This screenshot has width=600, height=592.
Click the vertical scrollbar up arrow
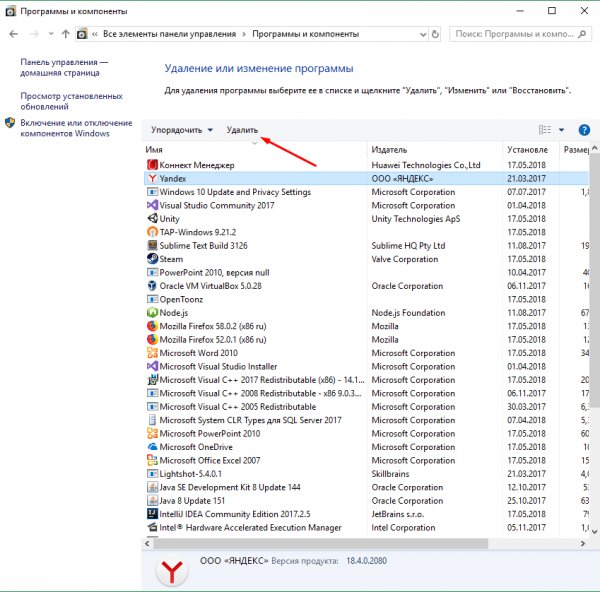594,148
